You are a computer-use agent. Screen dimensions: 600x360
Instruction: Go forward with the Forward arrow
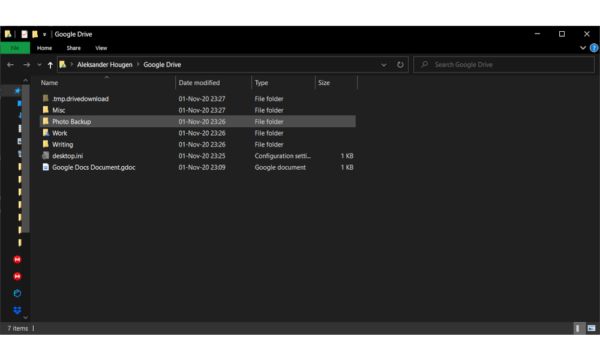[x=26, y=65]
